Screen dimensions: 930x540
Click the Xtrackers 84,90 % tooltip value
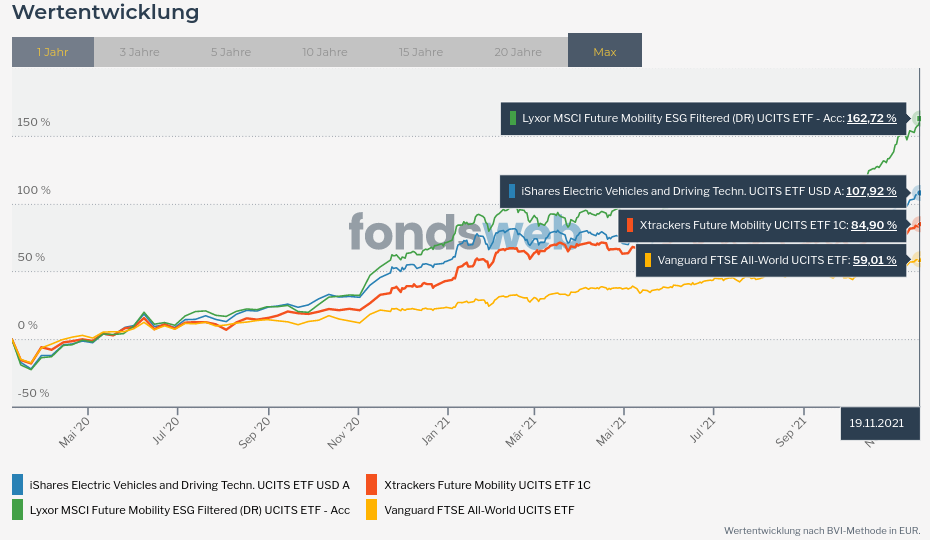click(873, 225)
